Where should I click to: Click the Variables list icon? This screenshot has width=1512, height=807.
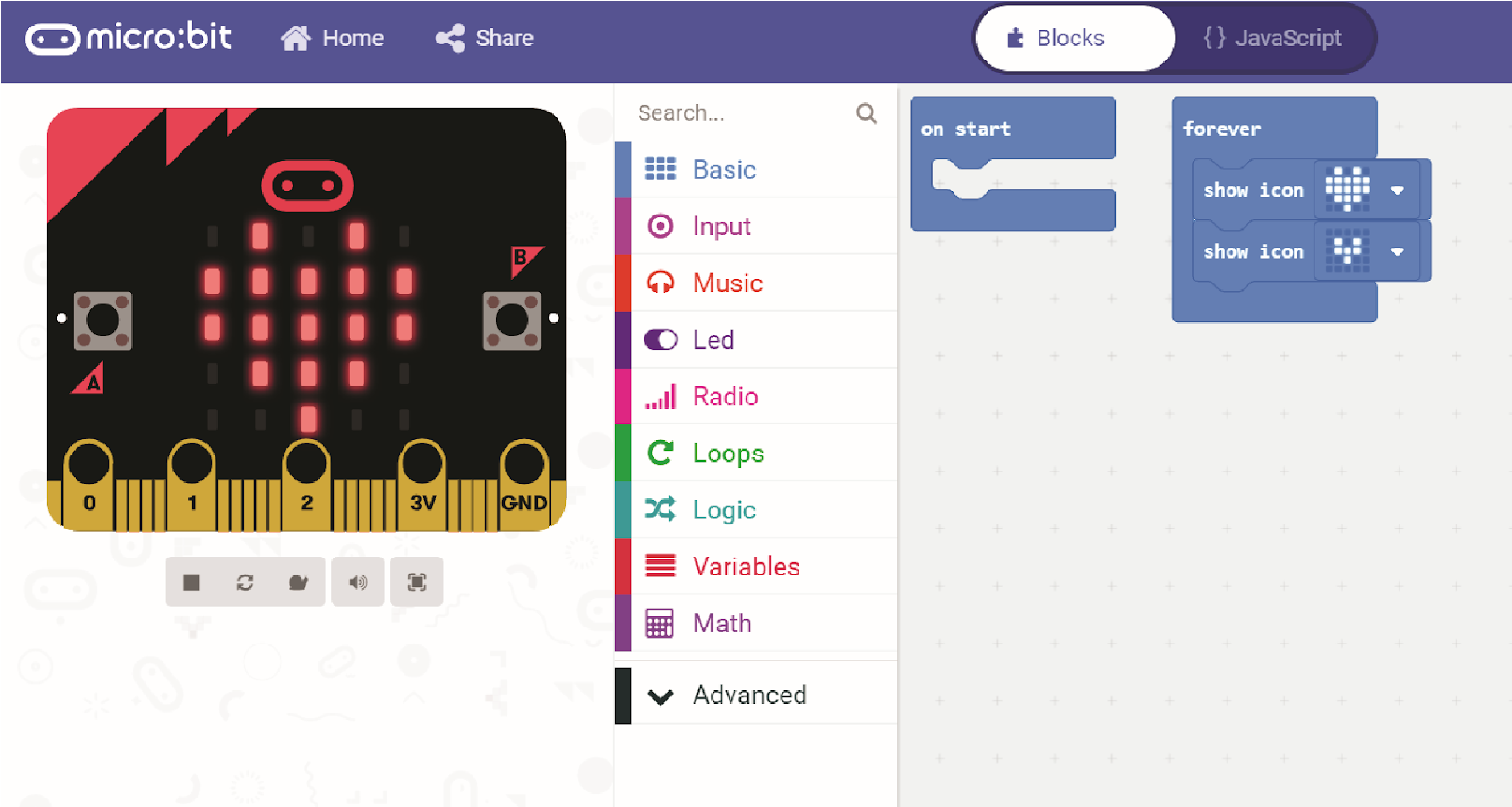coord(660,566)
